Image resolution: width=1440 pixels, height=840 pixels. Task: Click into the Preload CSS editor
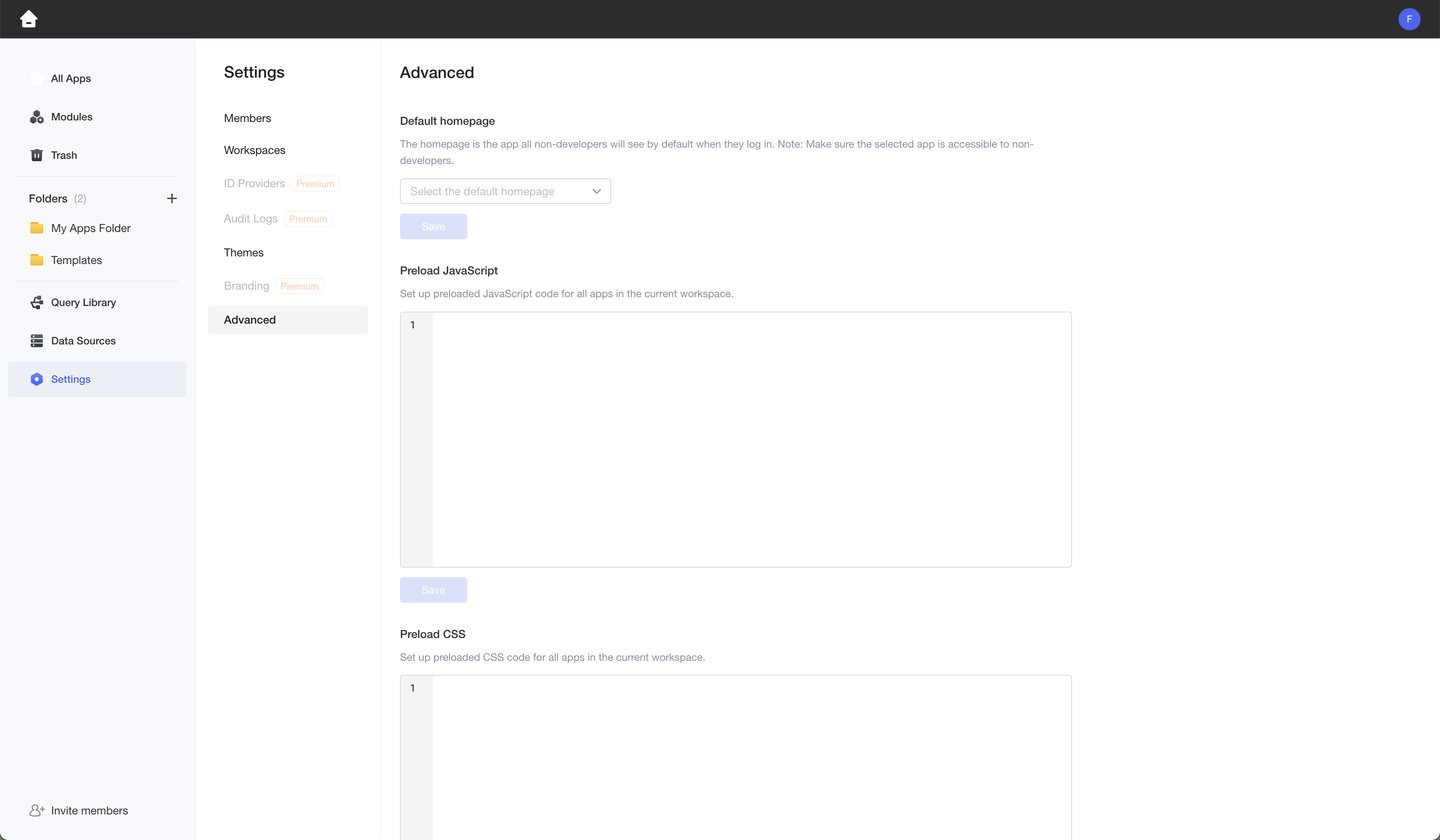coord(751,757)
